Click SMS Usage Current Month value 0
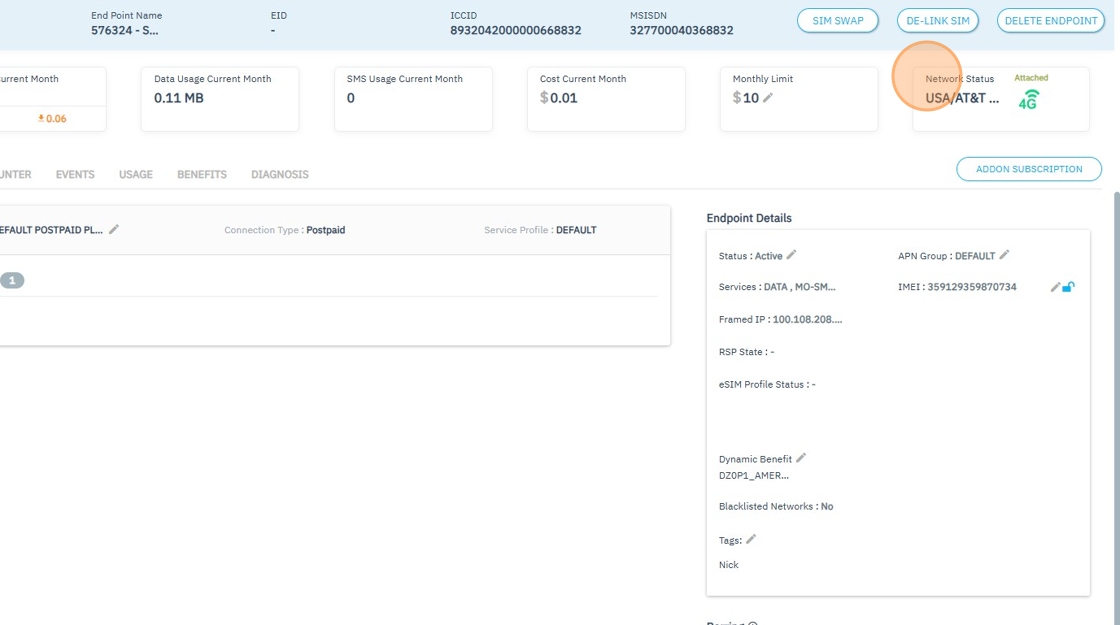The width and height of the screenshot is (1120, 625). (351, 98)
